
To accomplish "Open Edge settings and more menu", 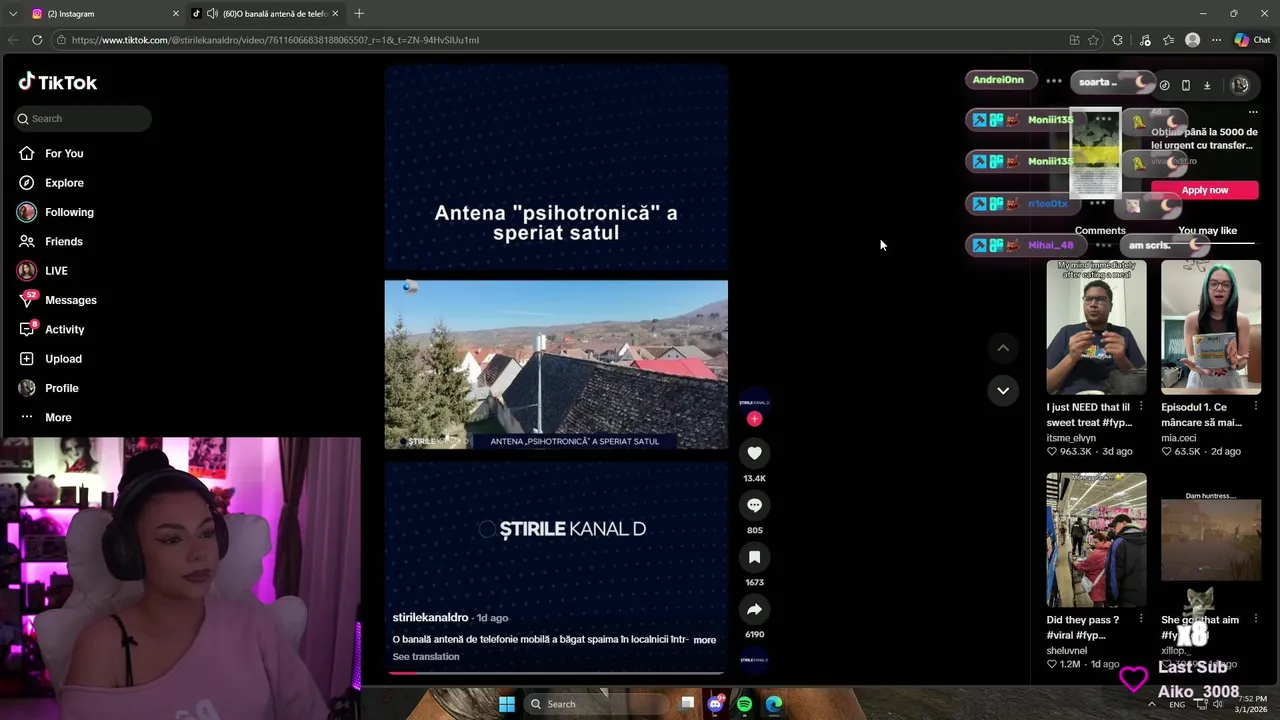I will click(x=1216, y=40).
